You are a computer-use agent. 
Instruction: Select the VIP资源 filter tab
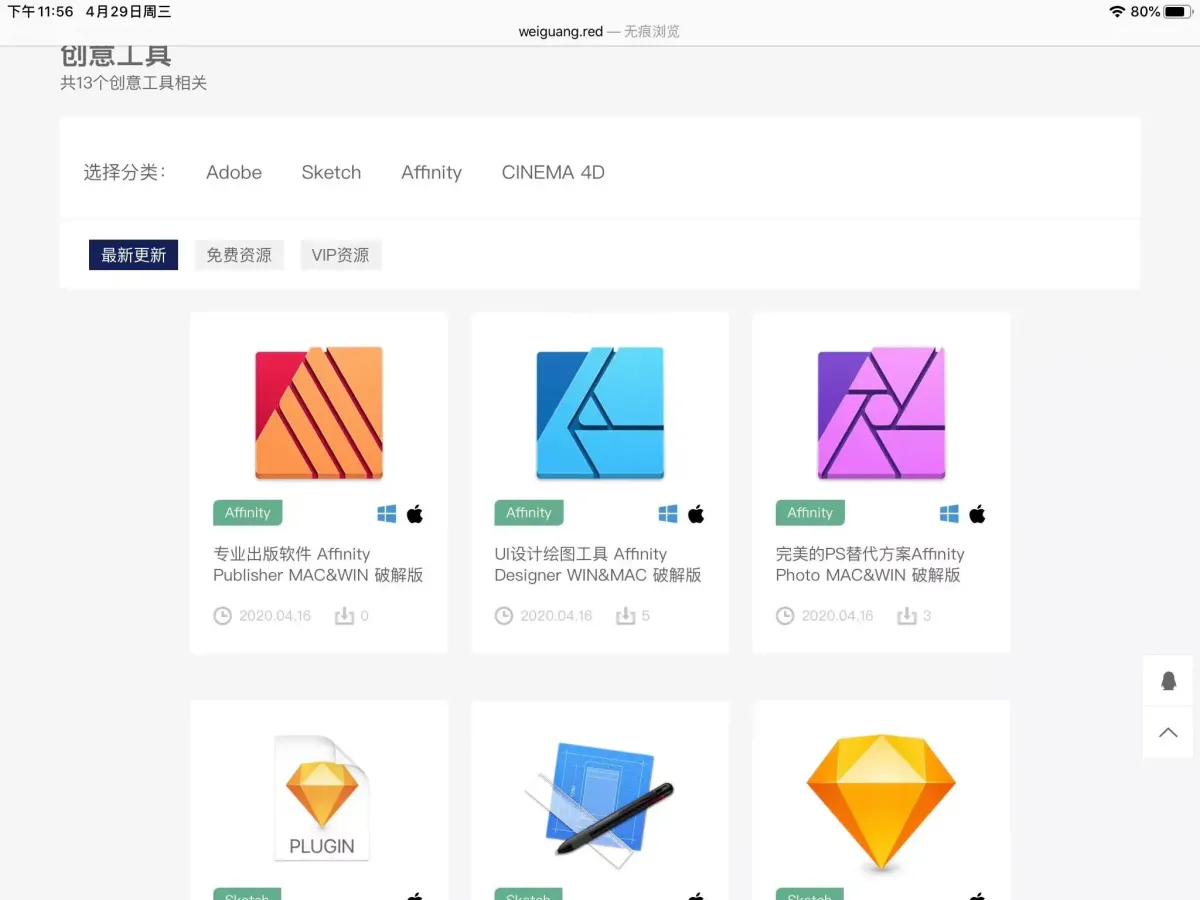click(340, 255)
